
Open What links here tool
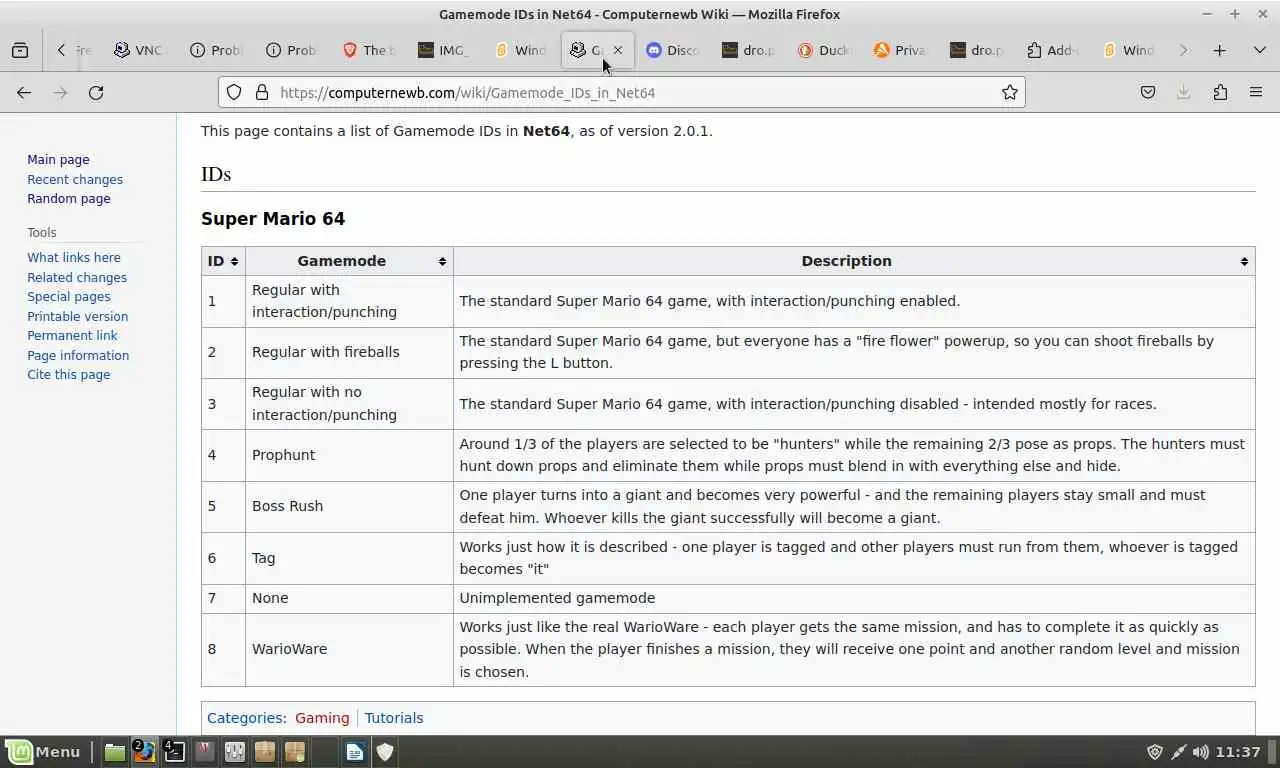(74, 257)
